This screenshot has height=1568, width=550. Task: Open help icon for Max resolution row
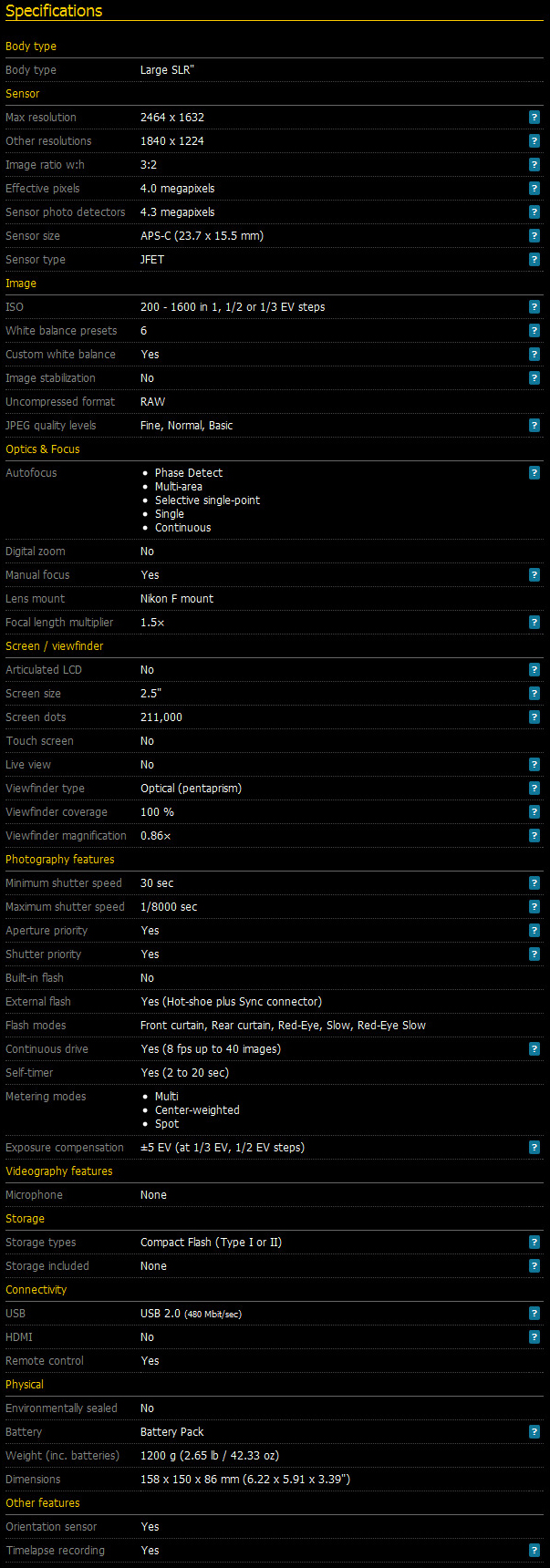click(x=534, y=118)
